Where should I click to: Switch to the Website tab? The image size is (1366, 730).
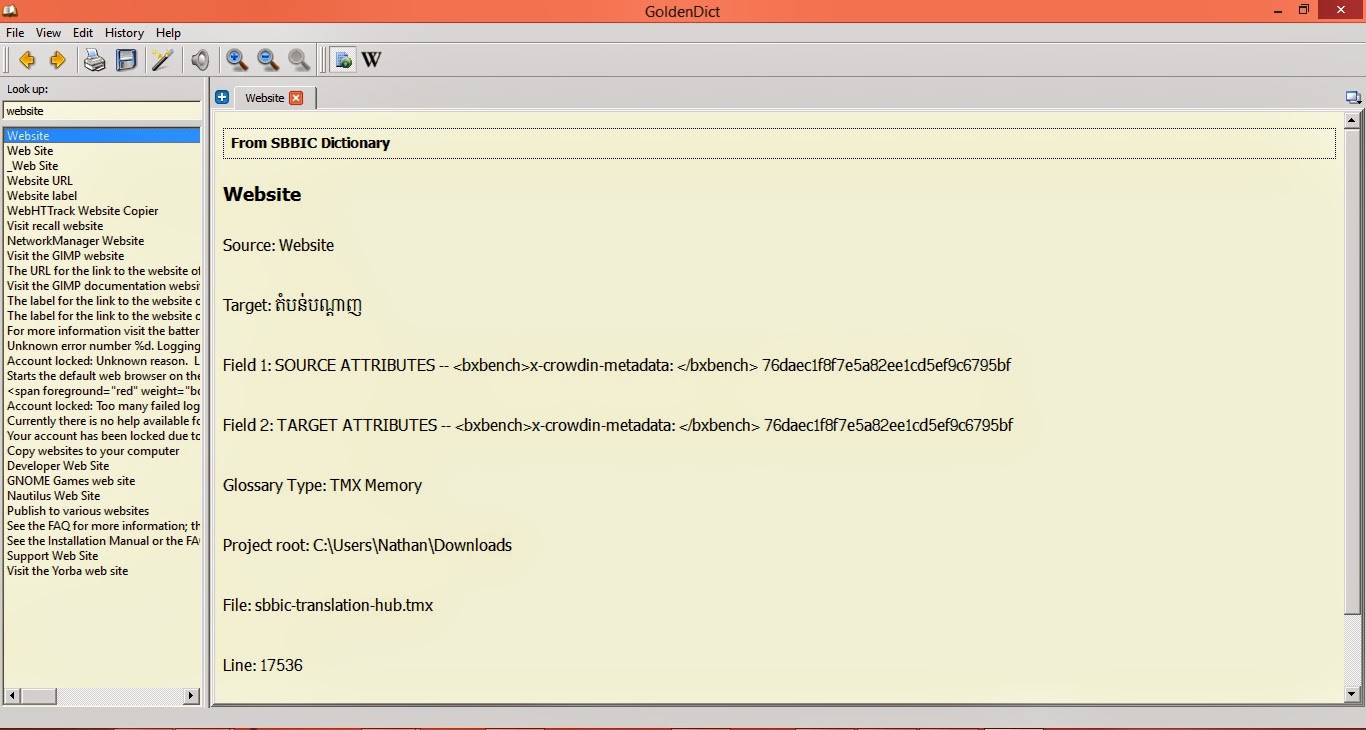click(265, 98)
